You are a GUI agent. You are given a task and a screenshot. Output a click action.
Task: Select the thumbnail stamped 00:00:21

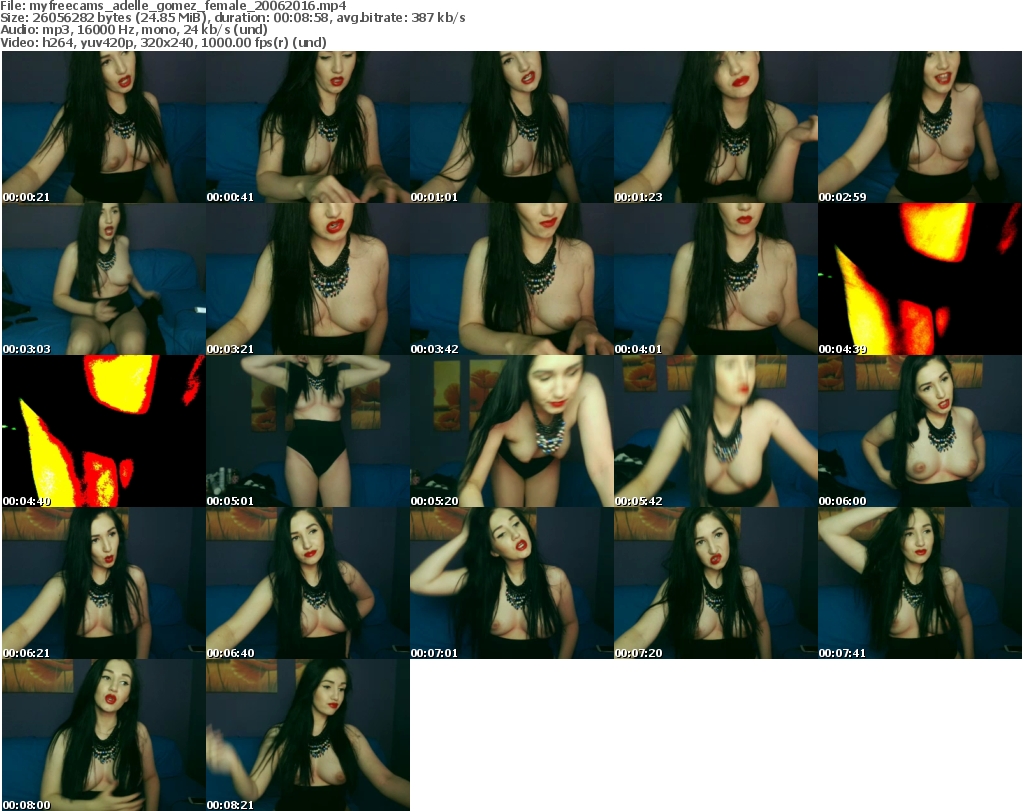click(104, 127)
